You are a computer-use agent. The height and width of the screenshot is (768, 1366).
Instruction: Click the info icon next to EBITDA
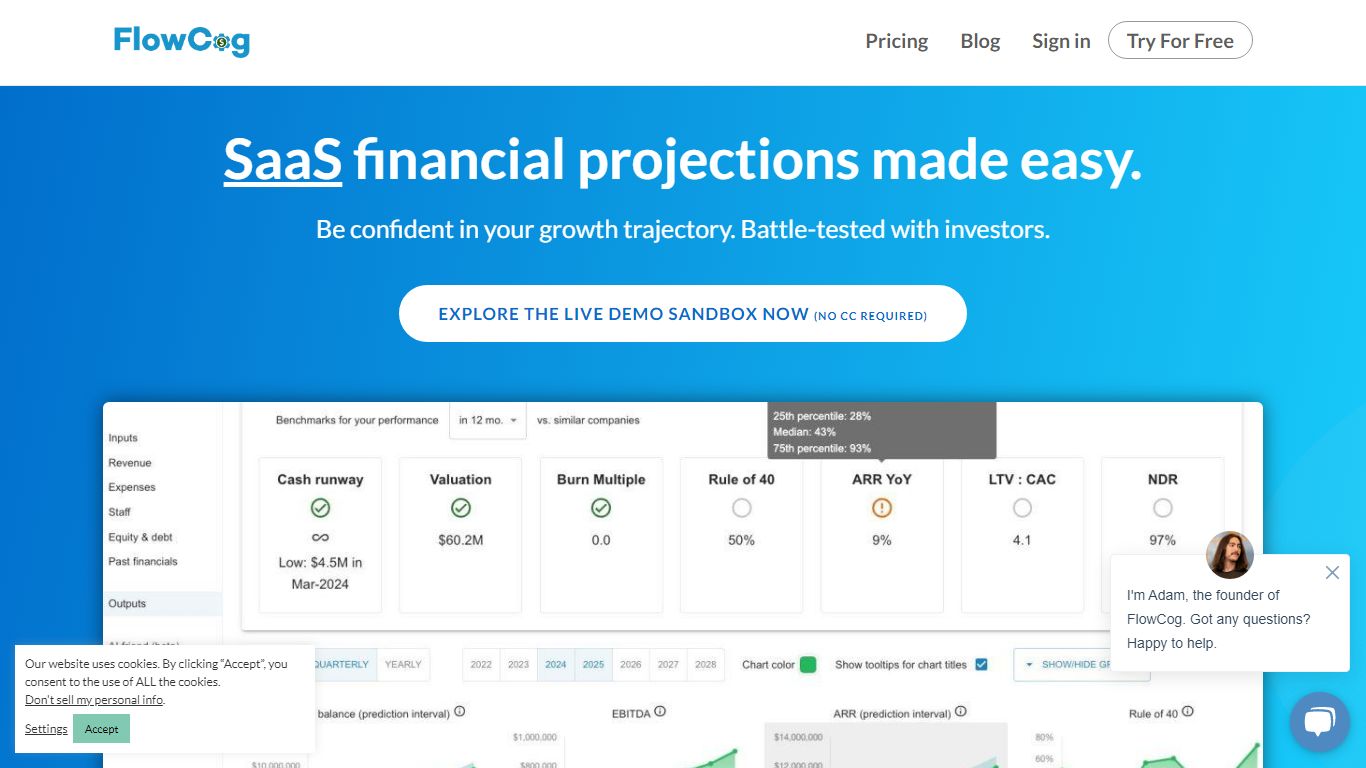(x=660, y=712)
